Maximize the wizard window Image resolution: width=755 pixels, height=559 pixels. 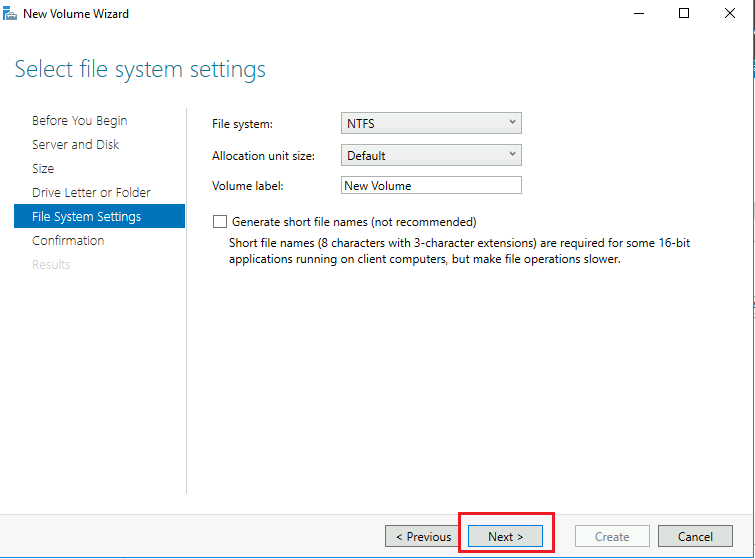coord(684,14)
